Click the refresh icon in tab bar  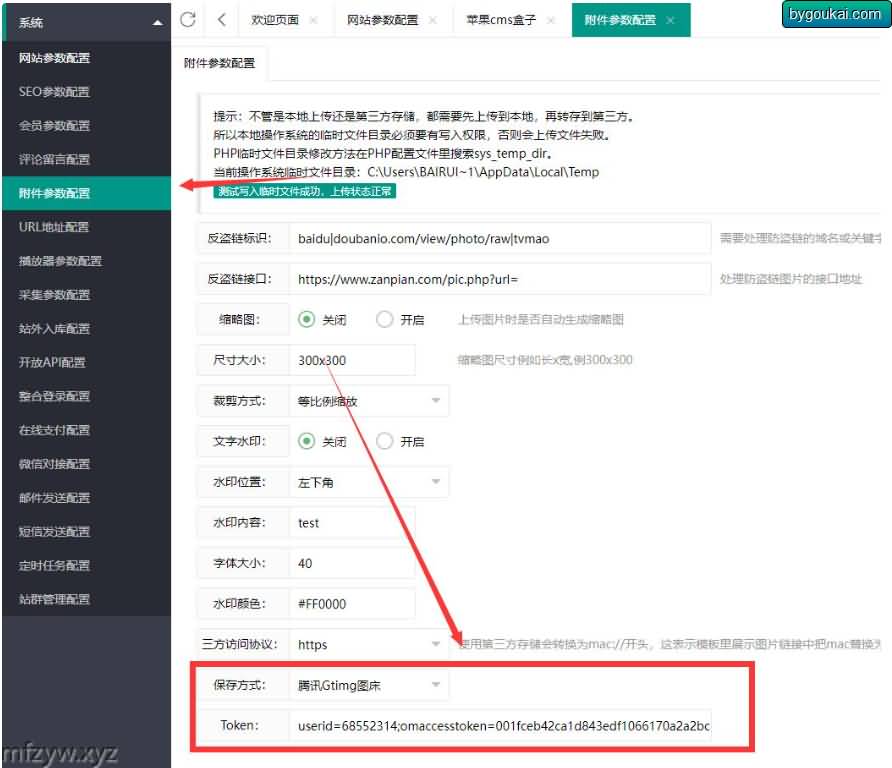187,20
